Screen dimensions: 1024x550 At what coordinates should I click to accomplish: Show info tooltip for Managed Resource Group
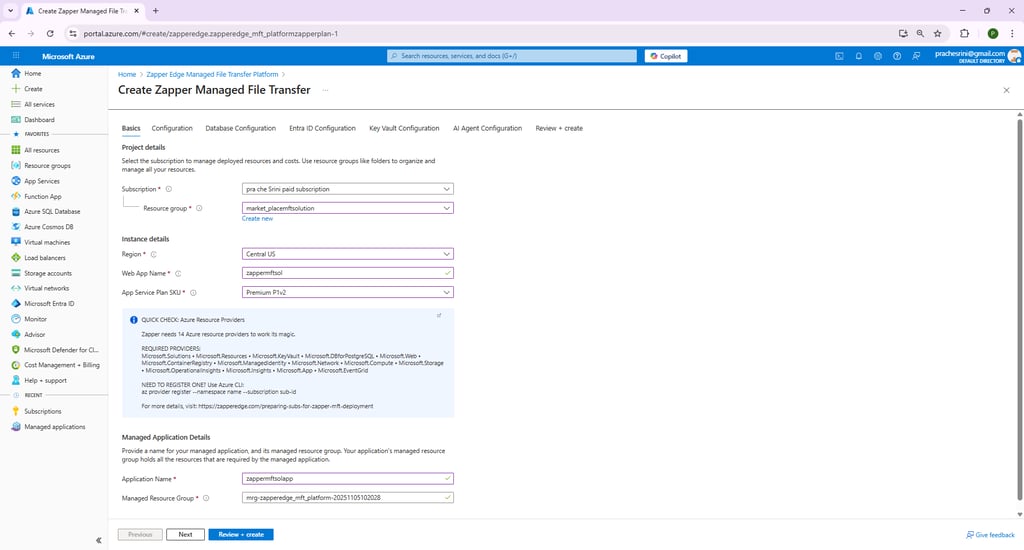pyautogui.click(x=206, y=498)
